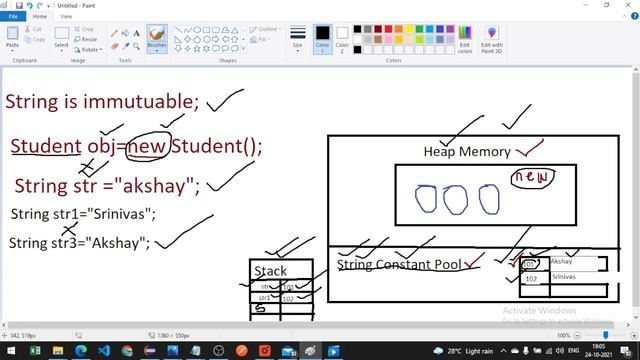This screenshot has height=360, width=640.
Task: Collapse the ribbon using the chevron
Action: 624,16
